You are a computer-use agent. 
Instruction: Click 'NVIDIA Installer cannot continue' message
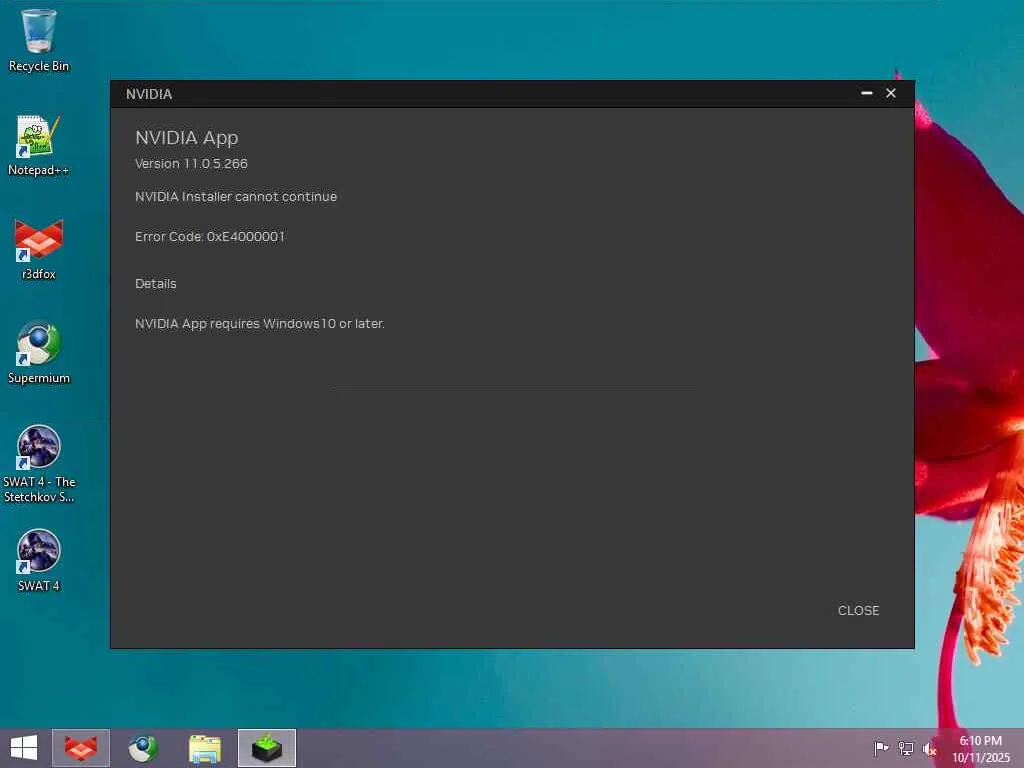coord(236,197)
